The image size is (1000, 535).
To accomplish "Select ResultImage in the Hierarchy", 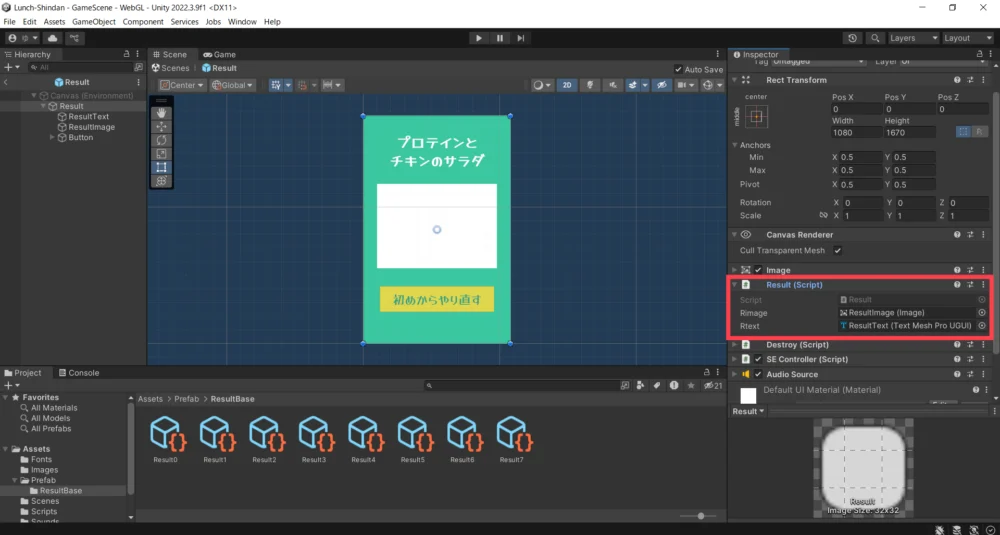I will (91, 128).
